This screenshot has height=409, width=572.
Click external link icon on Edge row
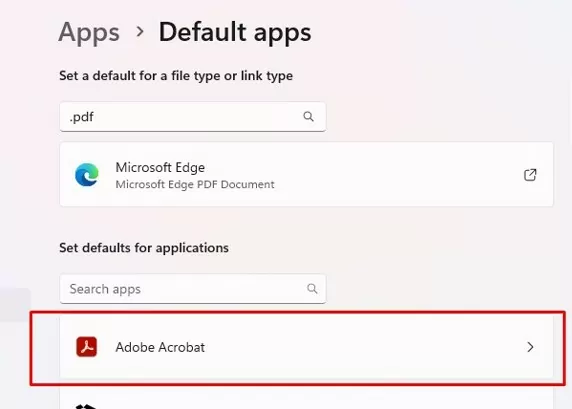coord(530,175)
